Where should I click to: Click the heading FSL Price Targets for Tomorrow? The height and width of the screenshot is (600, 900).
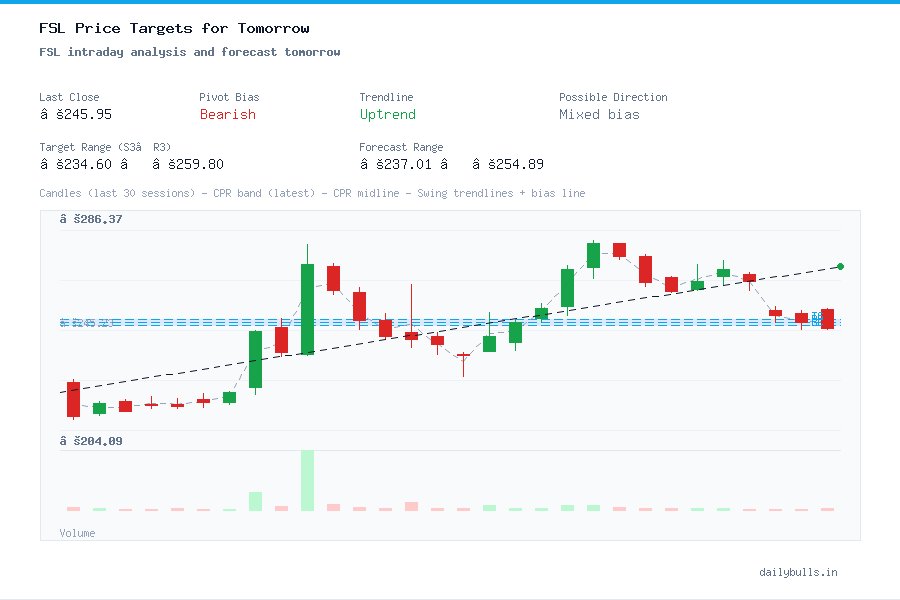pyautogui.click(x=174, y=28)
